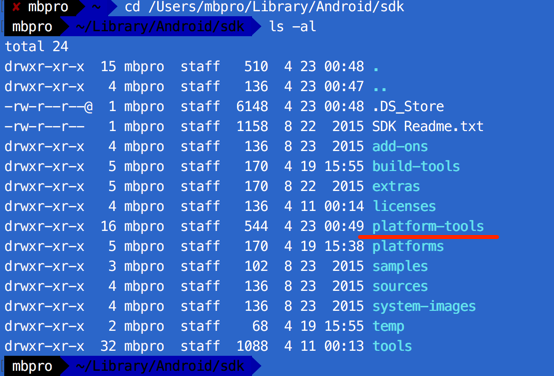554x376 pixels.
Task: Select the 'SDK Readme.txt' file name
Action: (x=428, y=127)
